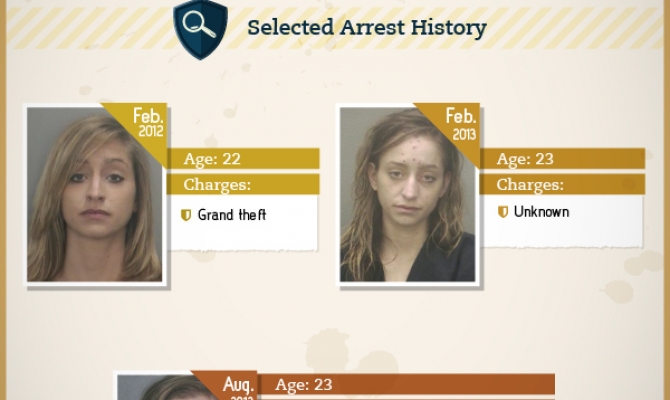670x400 pixels.
Task: Click the white charges box under Unknown
Action: coord(561,221)
